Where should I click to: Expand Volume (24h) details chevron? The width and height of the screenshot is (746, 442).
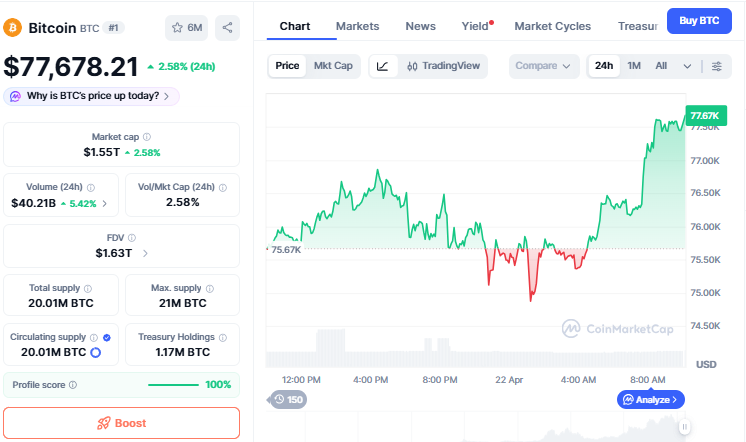tap(105, 204)
